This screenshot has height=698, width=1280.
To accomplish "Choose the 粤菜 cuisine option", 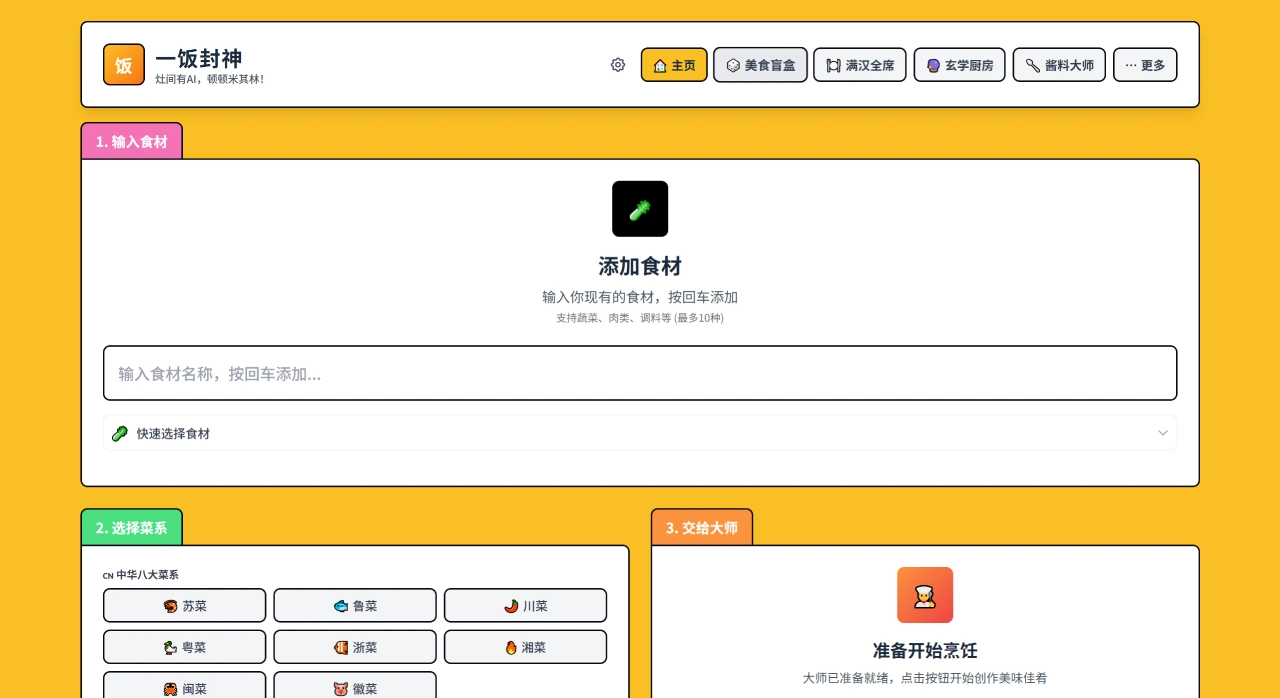I will [185, 647].
